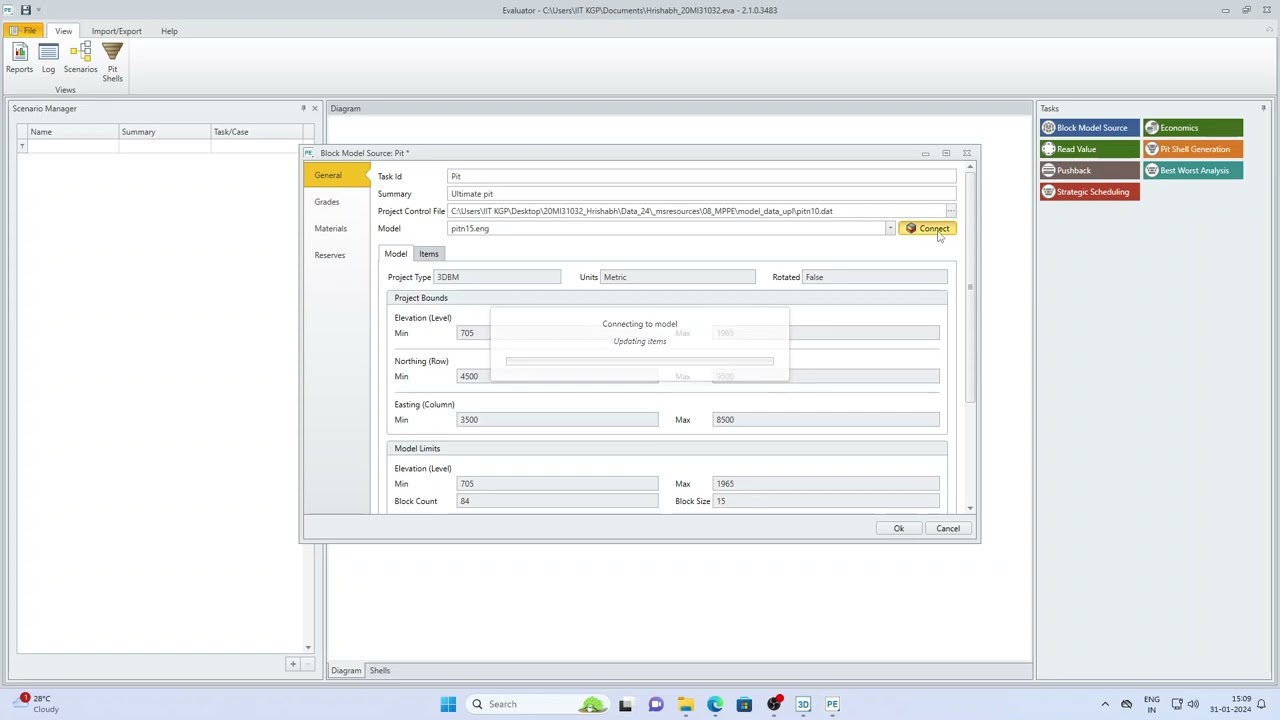Open File Explorer from the taskbar
The width and height of the screenshot is (1280, 720).
[x=685, y=704]
